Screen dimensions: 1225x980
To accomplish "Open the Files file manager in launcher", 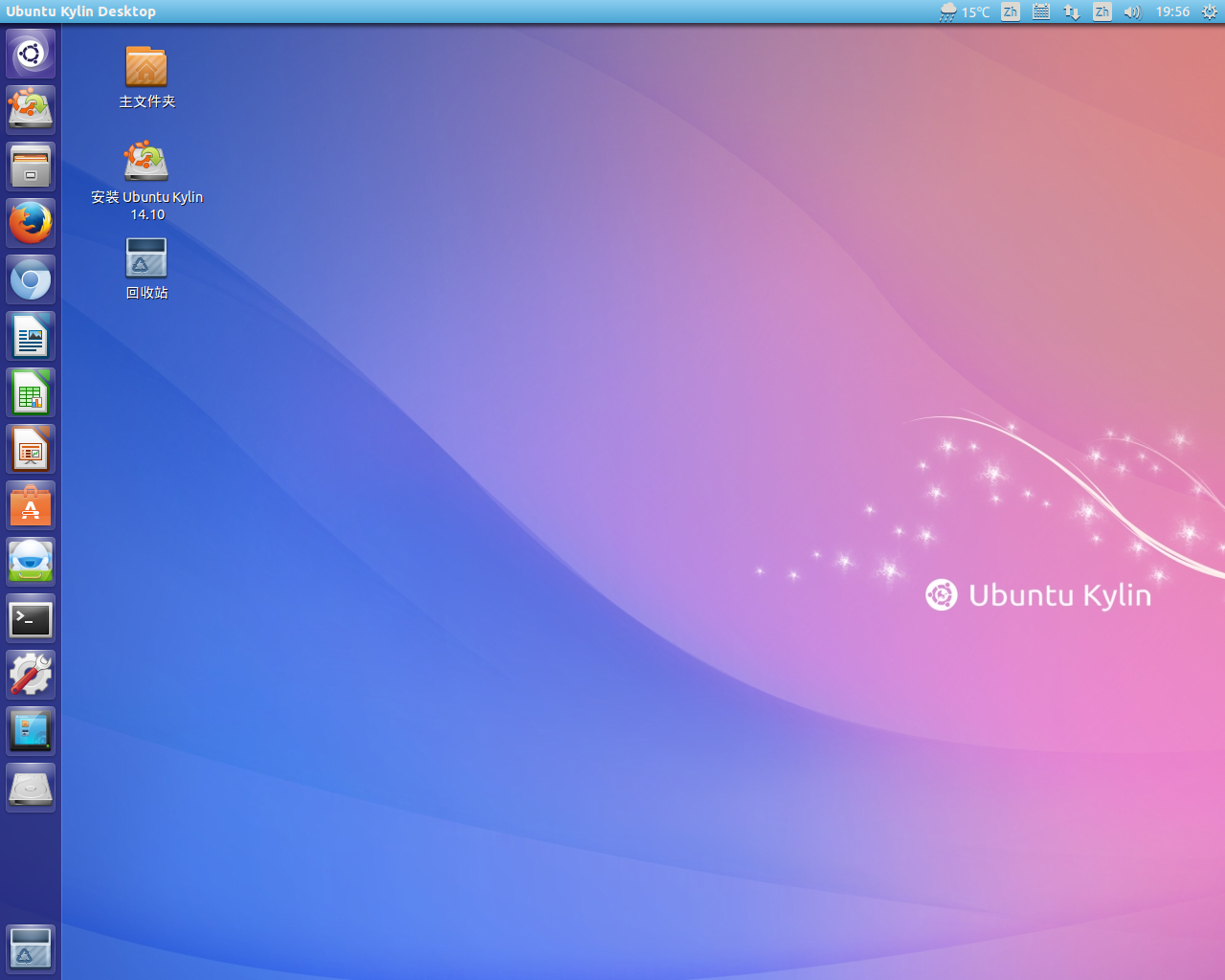I will tap(31, 167).
